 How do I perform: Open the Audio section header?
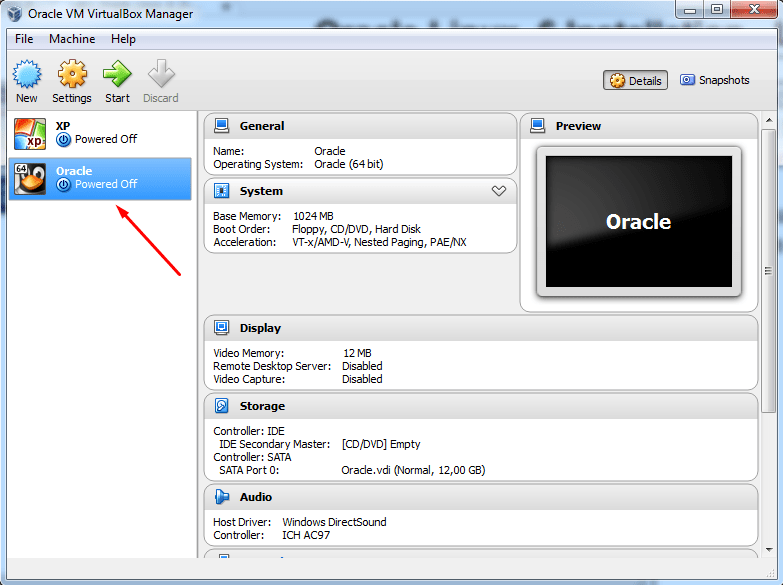(481, 497)
